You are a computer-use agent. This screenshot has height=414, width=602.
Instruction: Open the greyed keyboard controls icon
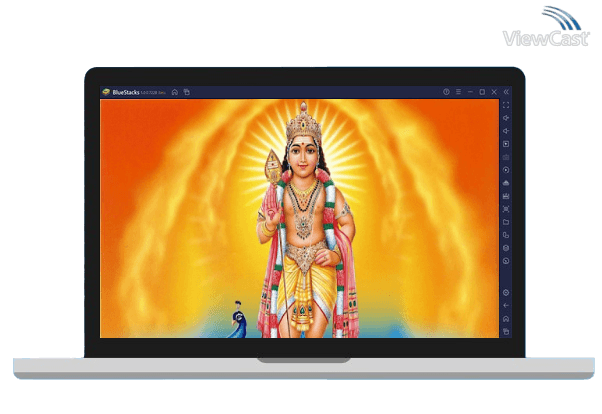click(506, 157)
